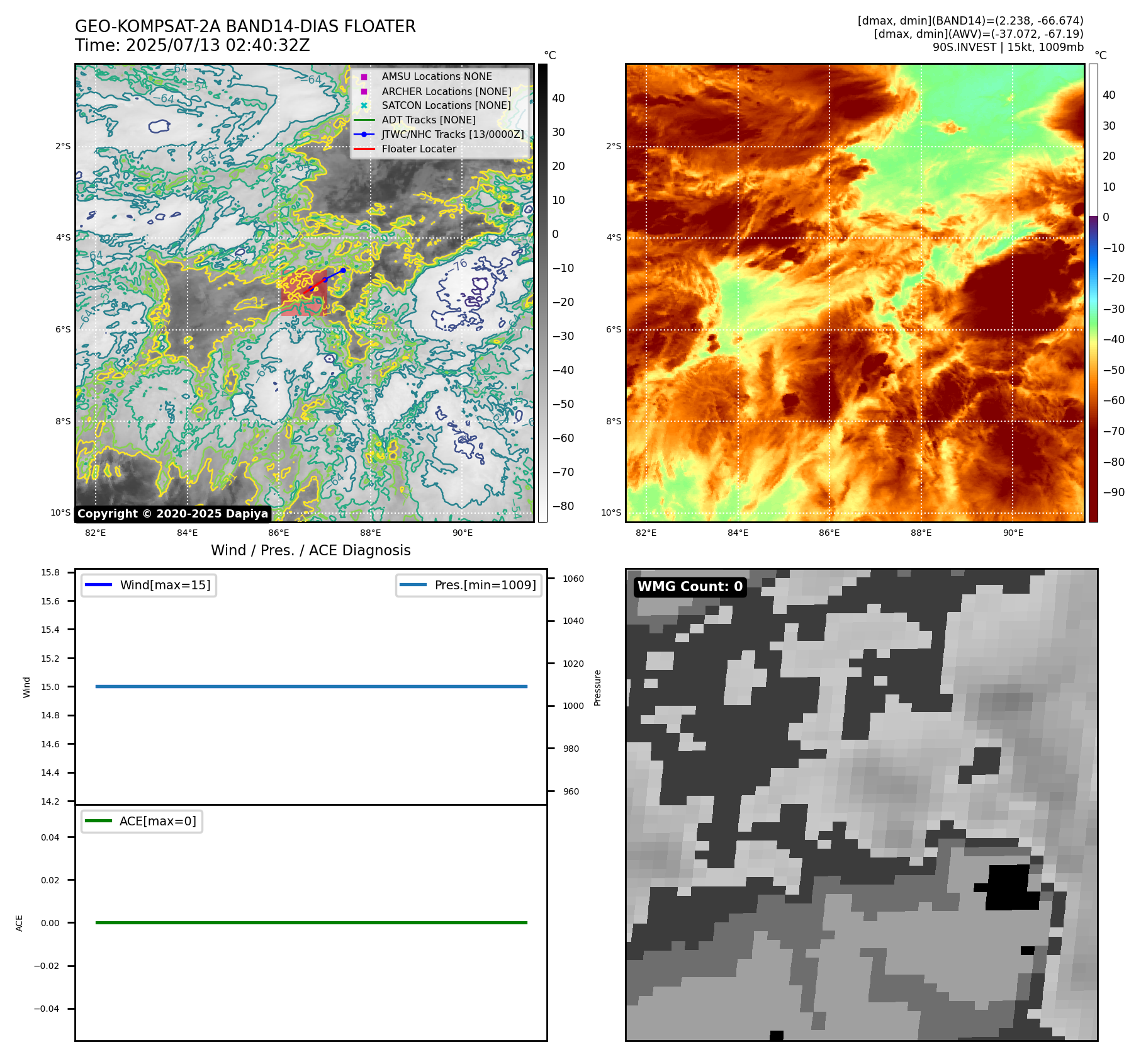Click the '15.8' Wind axis tick

pyautogui.click(x=50, y=572)
